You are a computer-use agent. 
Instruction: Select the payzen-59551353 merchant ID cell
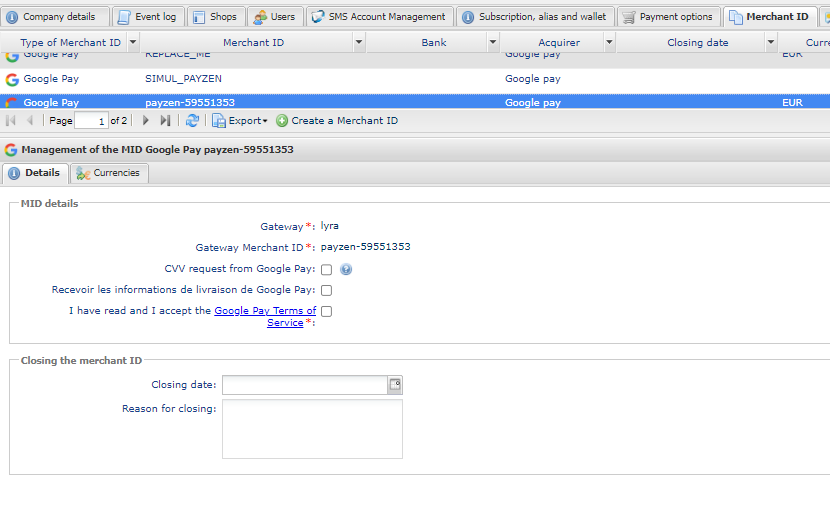[190, 102]
